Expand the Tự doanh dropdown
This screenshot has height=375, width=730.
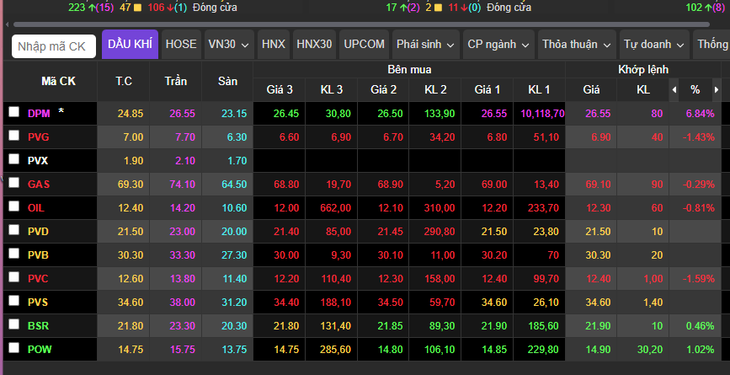pos(654,45)
